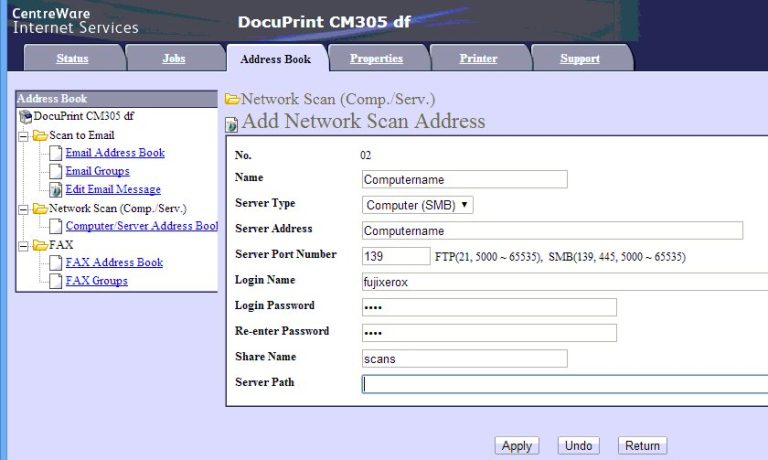
Task: Open the Computer/Server Address Book link
Action: tap(141, 226)
